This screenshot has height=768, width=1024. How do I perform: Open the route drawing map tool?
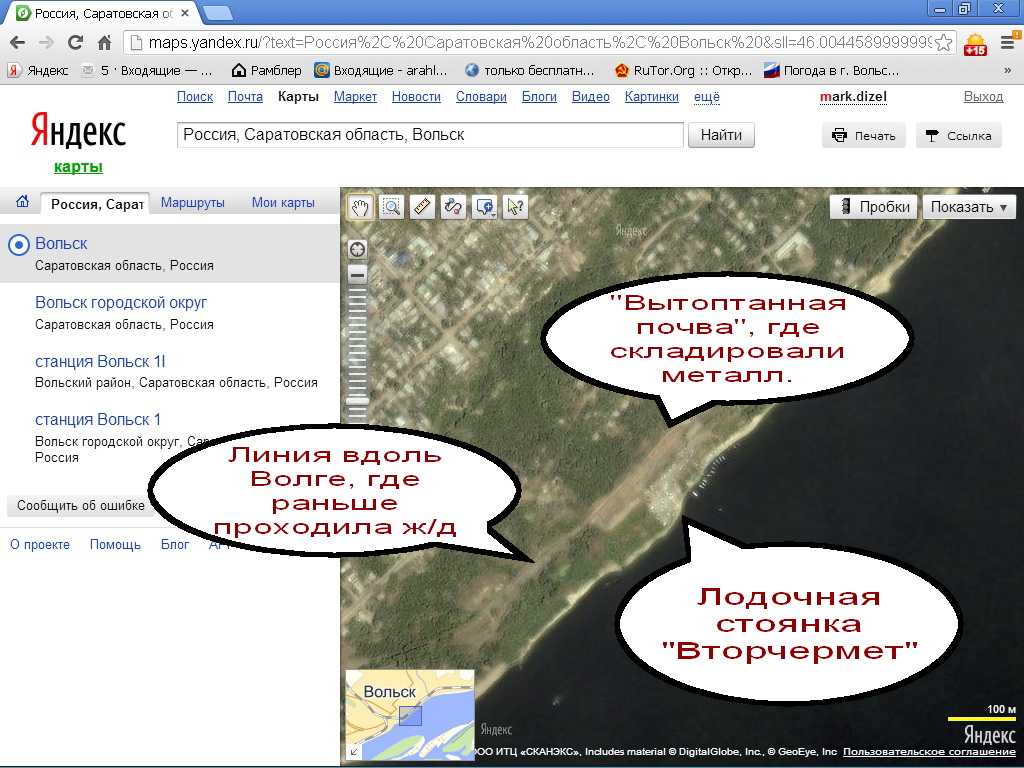453,208
